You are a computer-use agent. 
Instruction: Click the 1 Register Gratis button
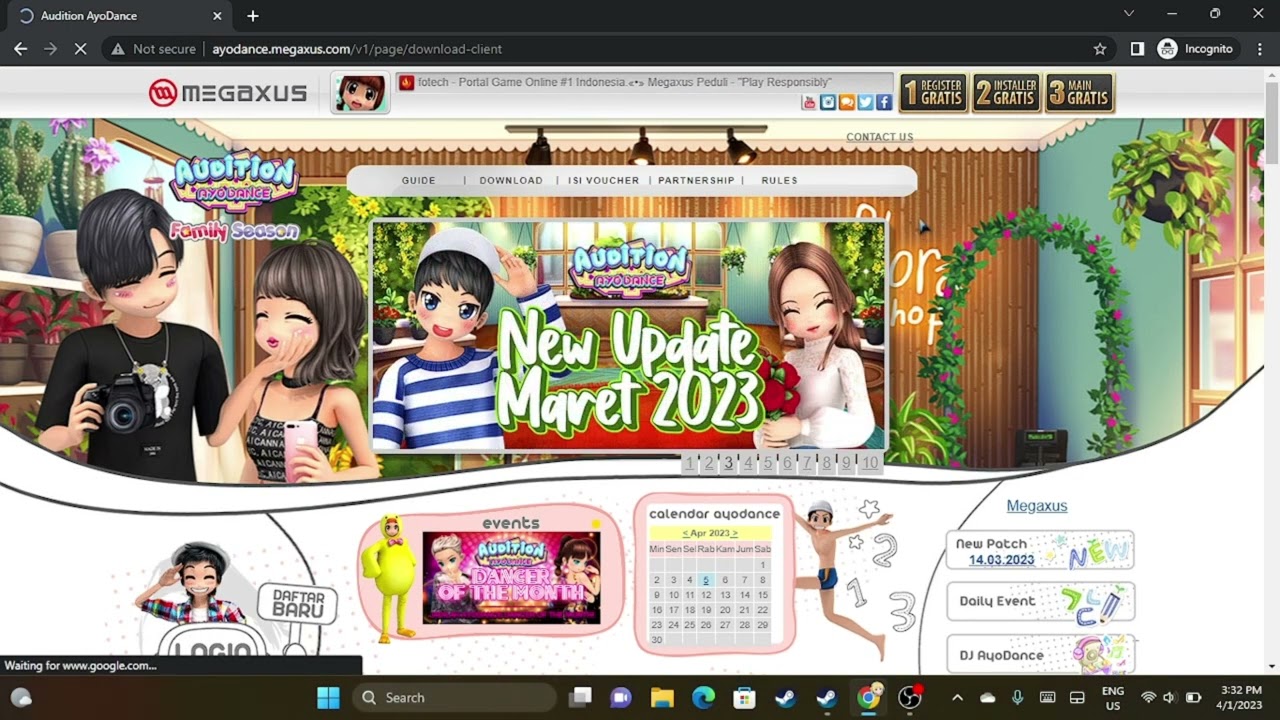coord(933,93)
